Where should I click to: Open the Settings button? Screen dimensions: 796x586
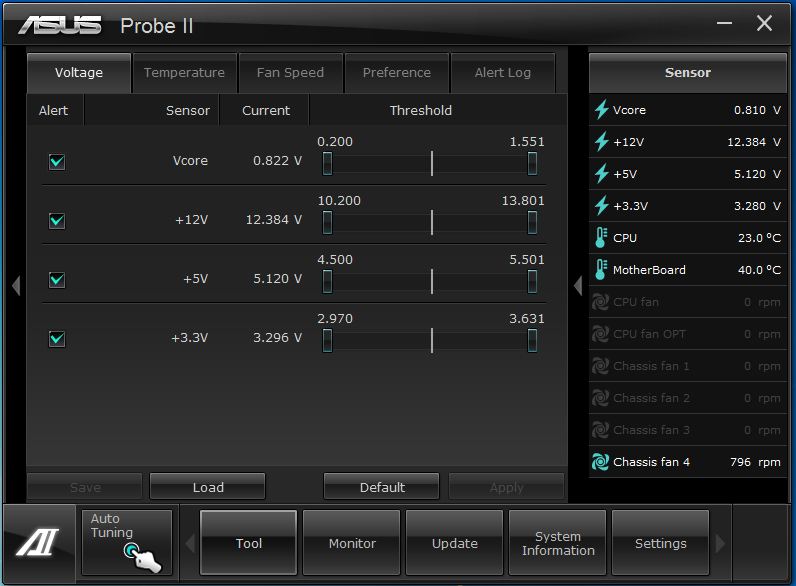tap(660, 543)
